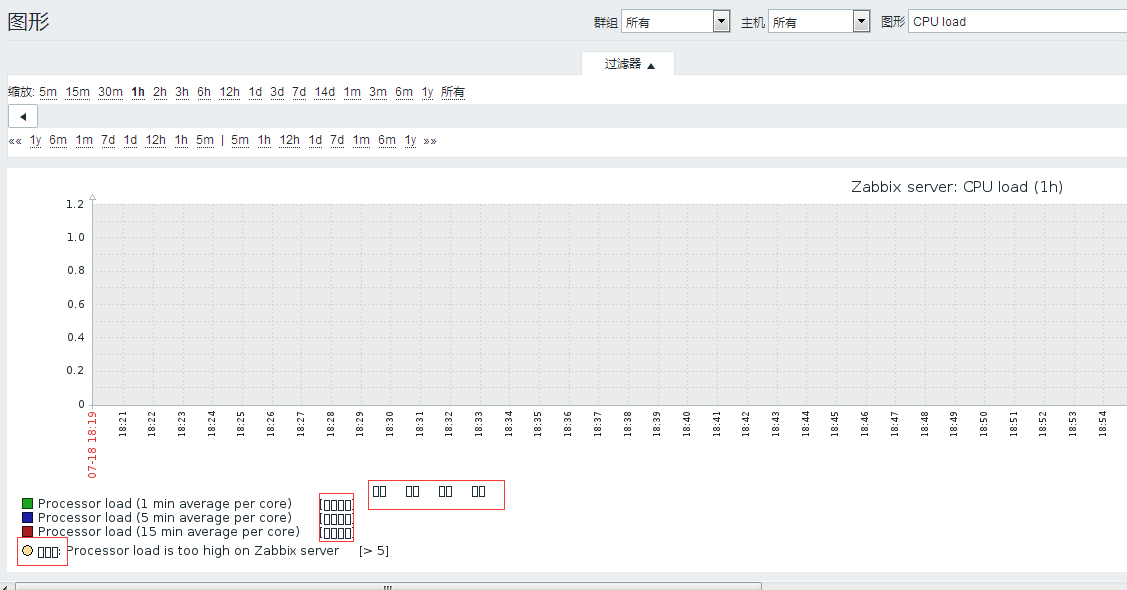Set zoom to 15m
The height and width of the screenshot is (590, 1127).
(x=78, y=92)
